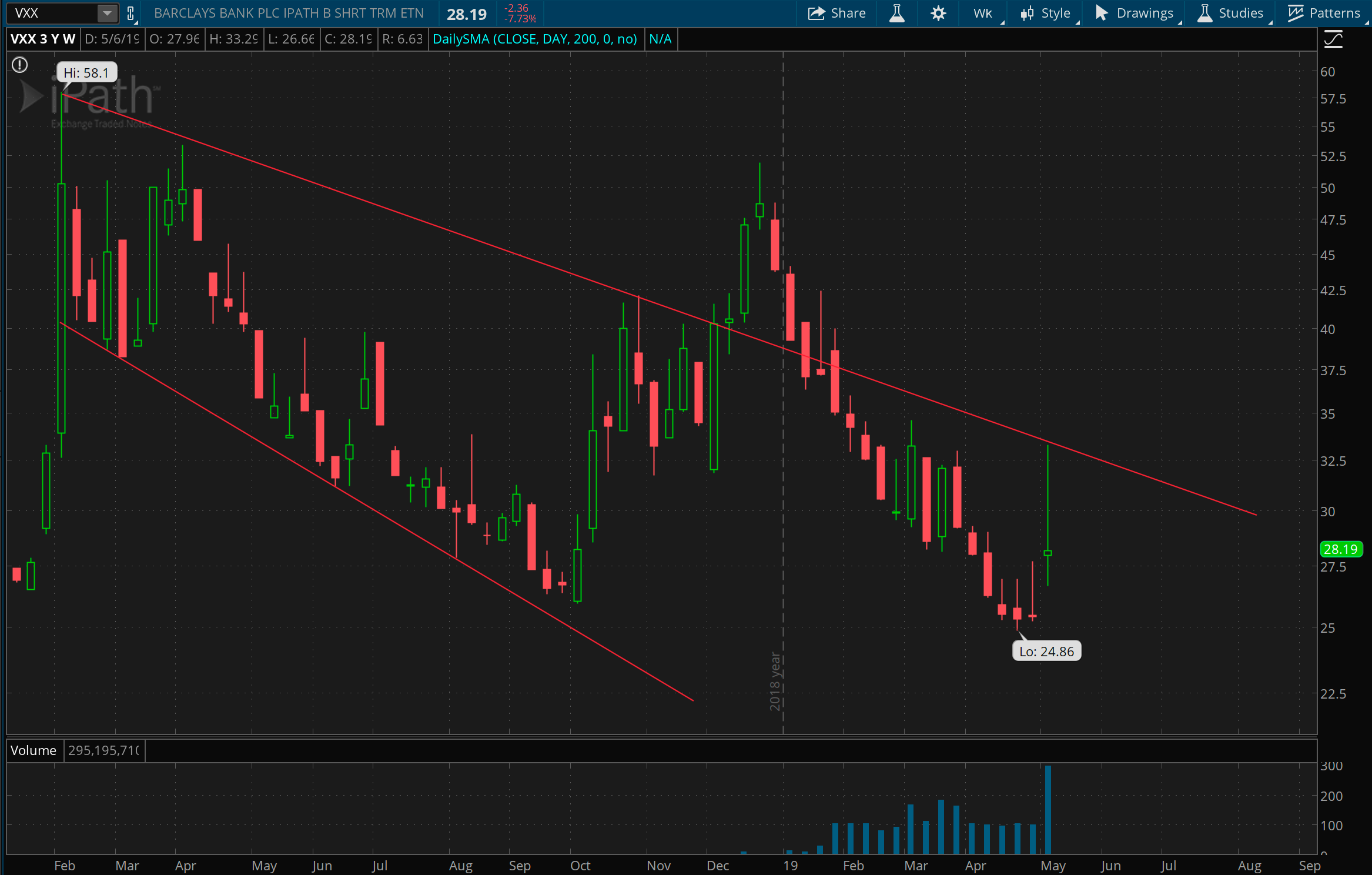This screenshot has width=1372, height=875.
Task: Click the candlestick pencil icon beside Style
Action: click(x=1027, y=13)
